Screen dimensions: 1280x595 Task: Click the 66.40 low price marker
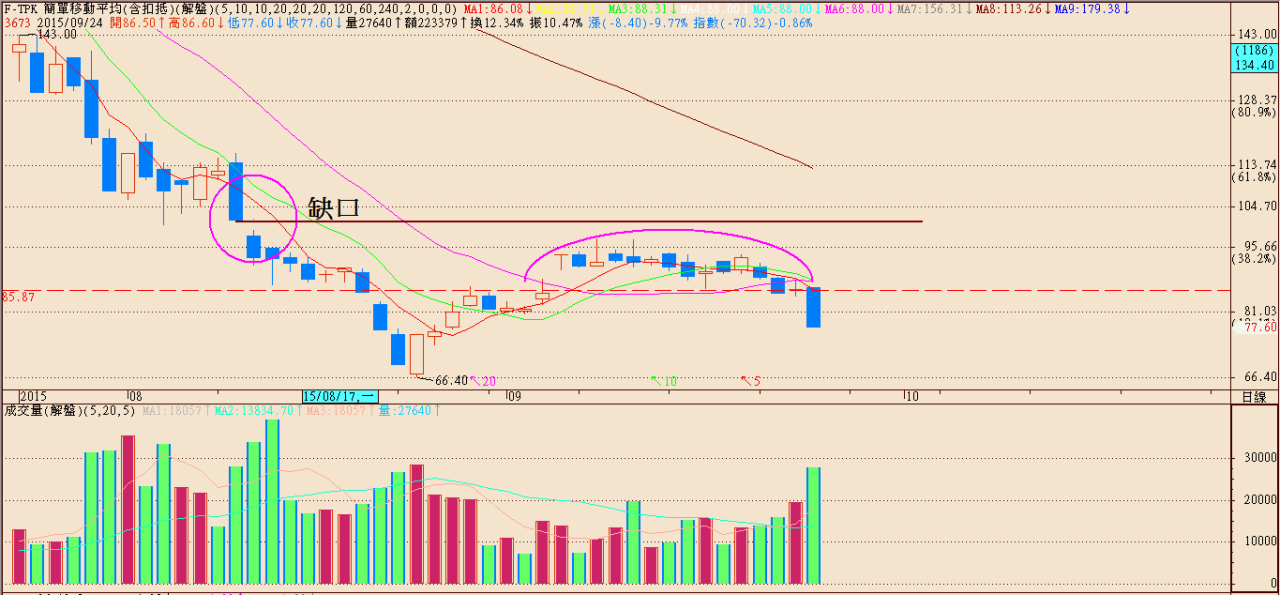(x=451, y=380)
